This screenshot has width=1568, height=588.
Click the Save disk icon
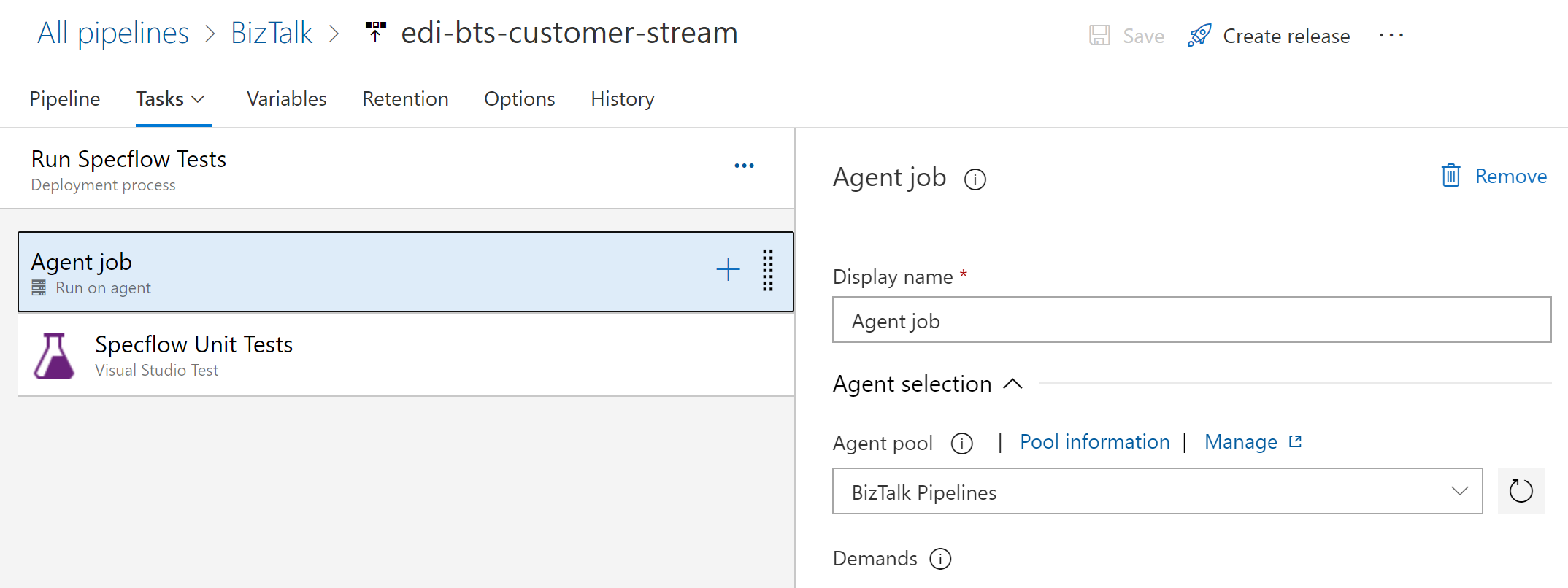click(x=1099, y=36)
